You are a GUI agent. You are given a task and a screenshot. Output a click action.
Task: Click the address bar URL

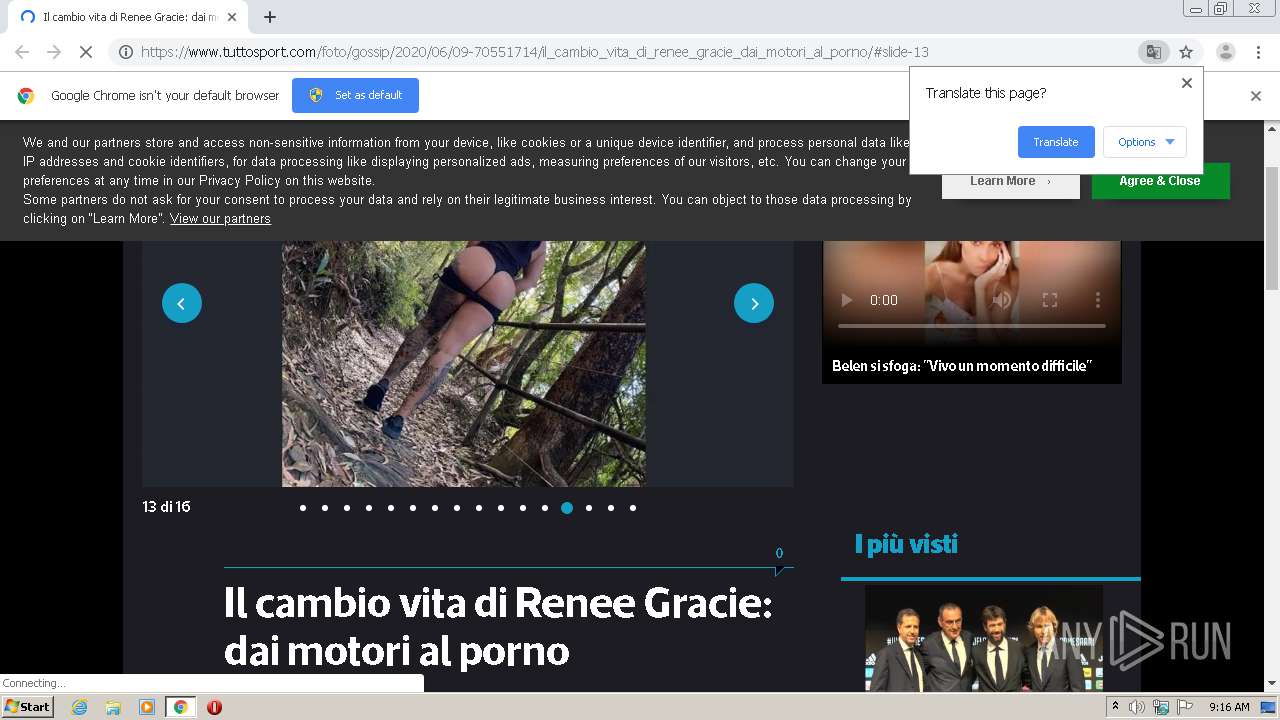coord(535,52)
